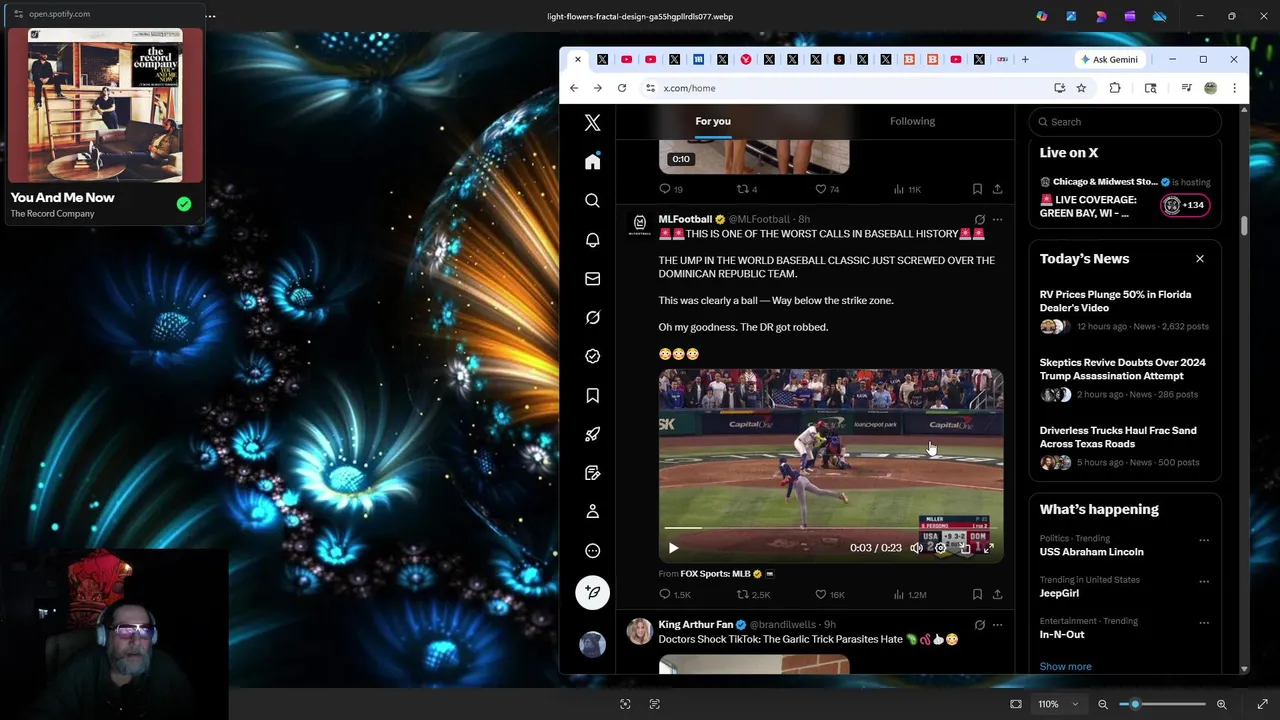The width and height of the screenshot is (1280, 720).
Task: Open the +134 live listeners badge
Action: (1185, 205)
